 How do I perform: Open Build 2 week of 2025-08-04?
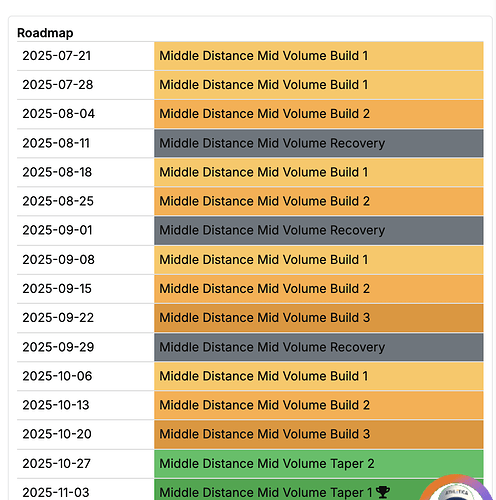(x=319, y=114)
